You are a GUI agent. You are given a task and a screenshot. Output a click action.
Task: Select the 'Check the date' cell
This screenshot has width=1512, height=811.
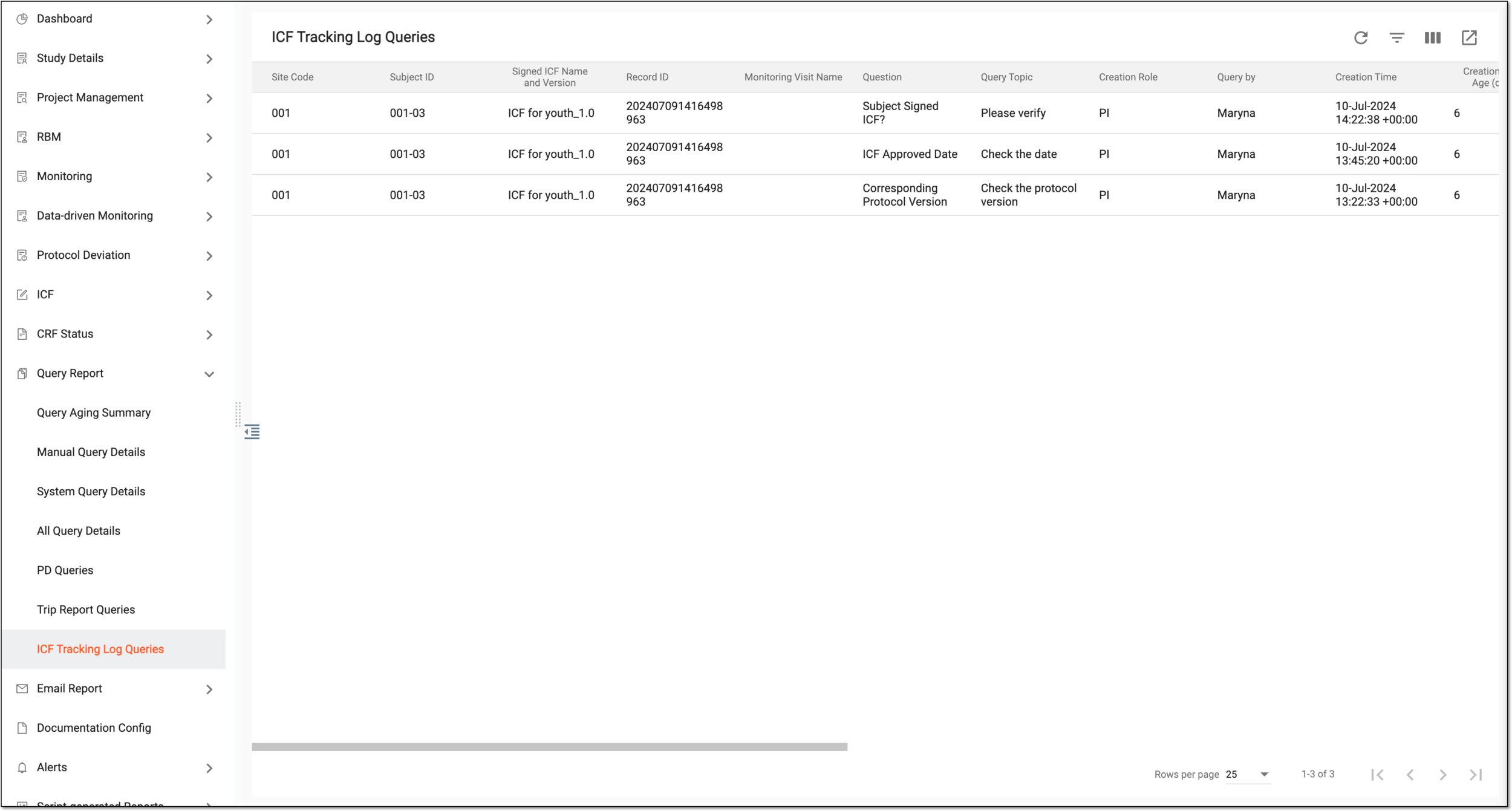point(1018,154)
